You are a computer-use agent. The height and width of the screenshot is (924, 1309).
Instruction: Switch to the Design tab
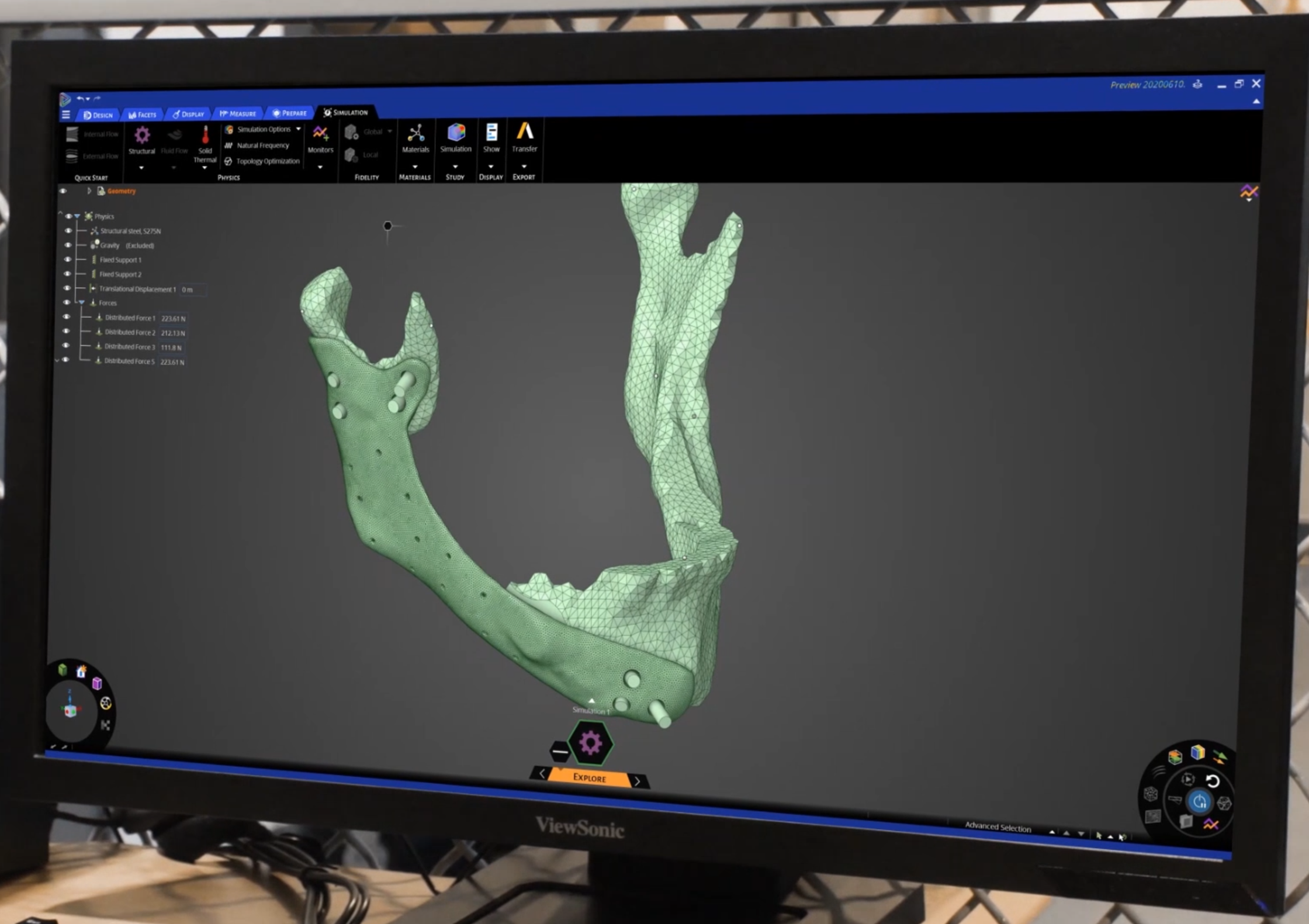98,115
